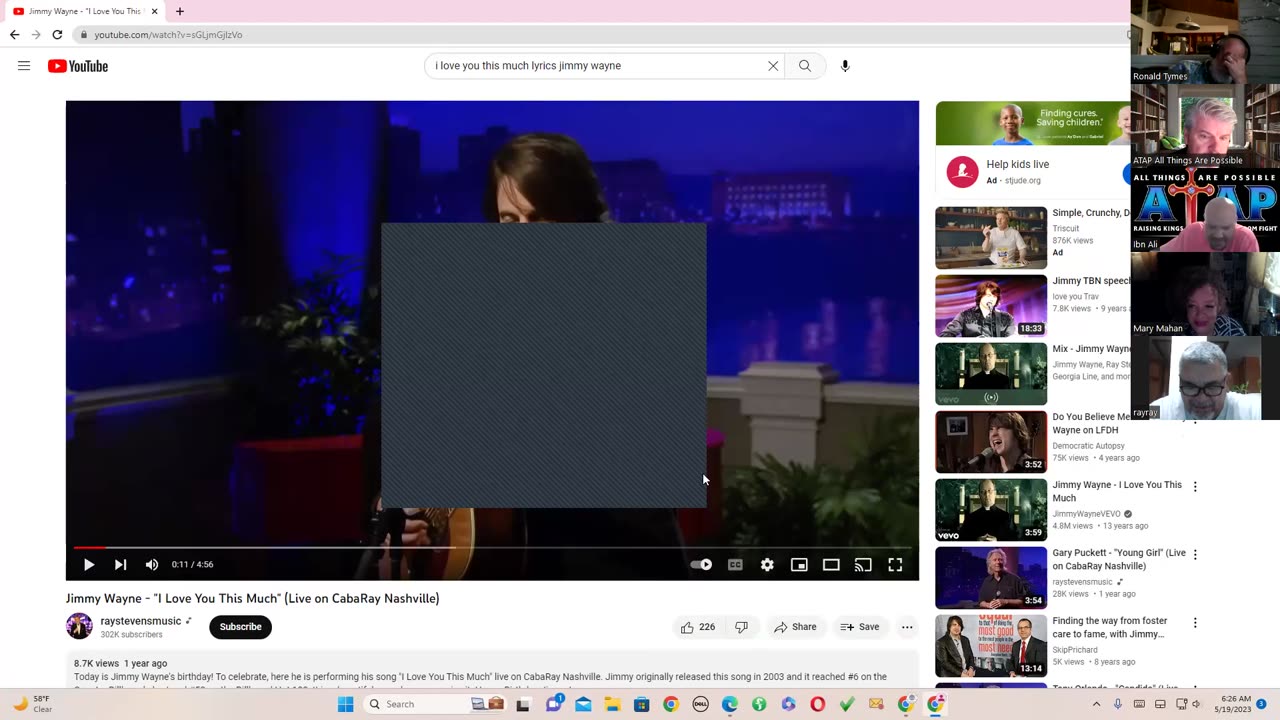
Task: Open raystevensmusic channel name link
Action: (140, 621)
